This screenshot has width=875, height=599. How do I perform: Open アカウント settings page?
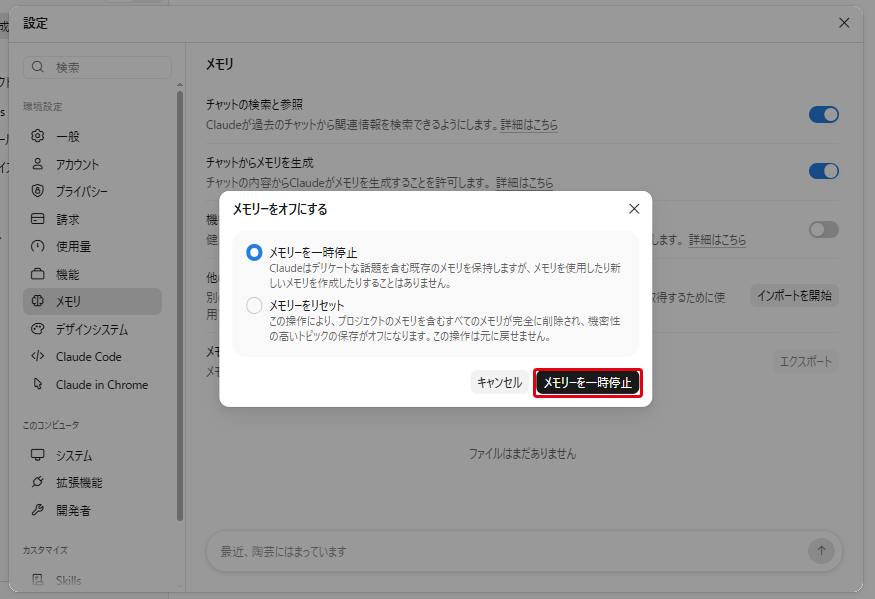[92, 164]
